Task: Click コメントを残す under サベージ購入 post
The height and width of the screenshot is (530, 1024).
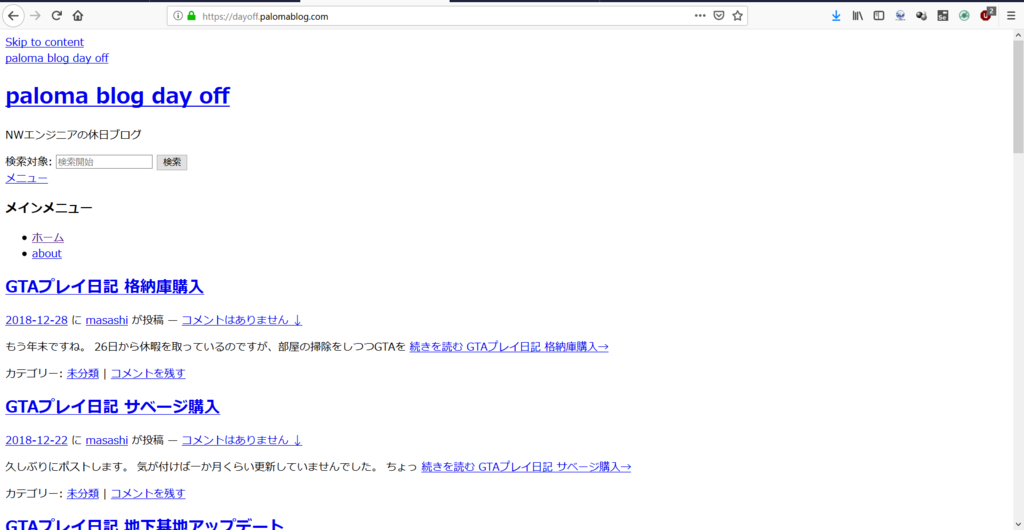Action: [x=148, y=493]
